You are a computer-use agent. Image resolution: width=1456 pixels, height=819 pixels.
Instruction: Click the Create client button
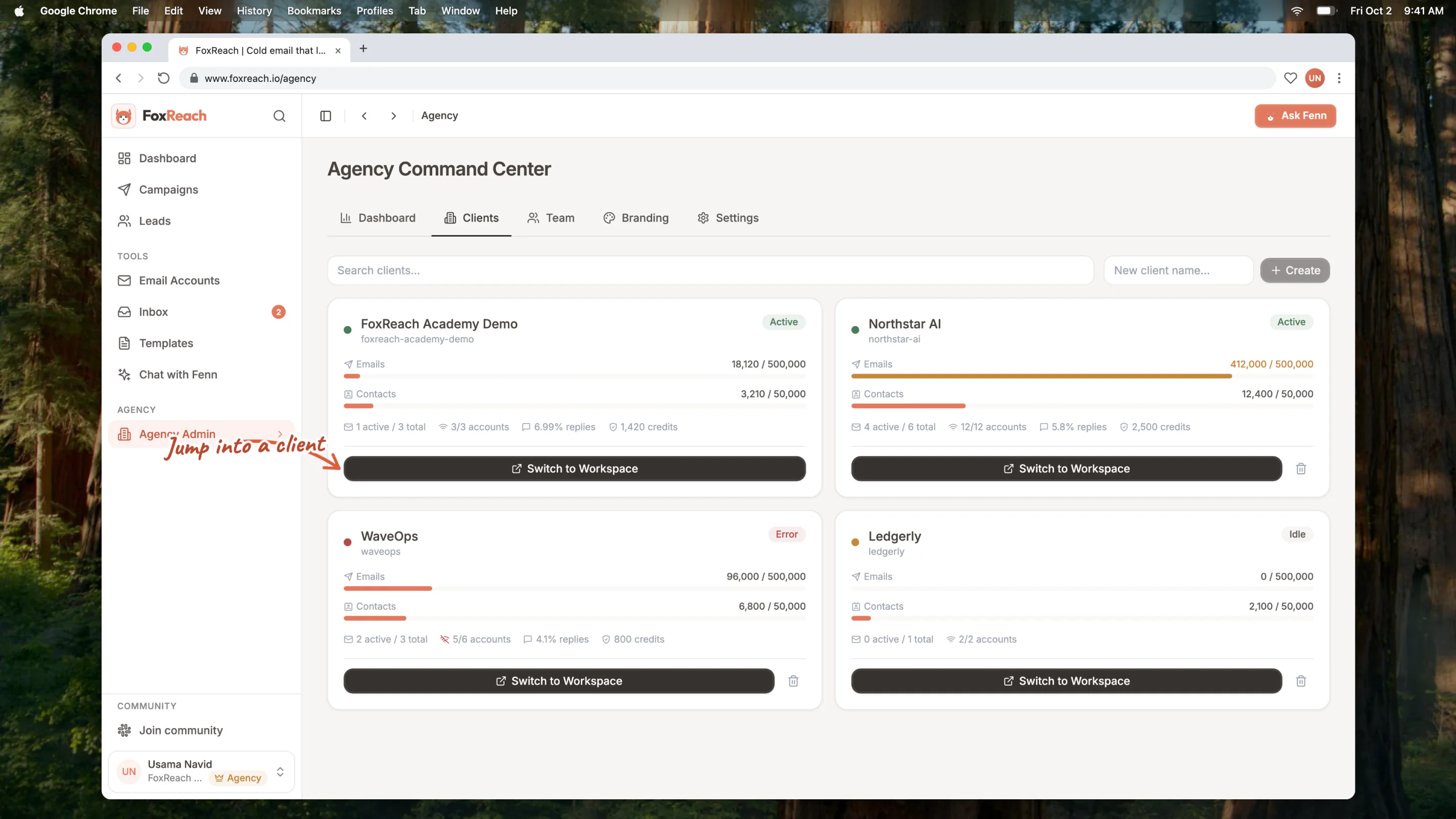[1295, 270]
